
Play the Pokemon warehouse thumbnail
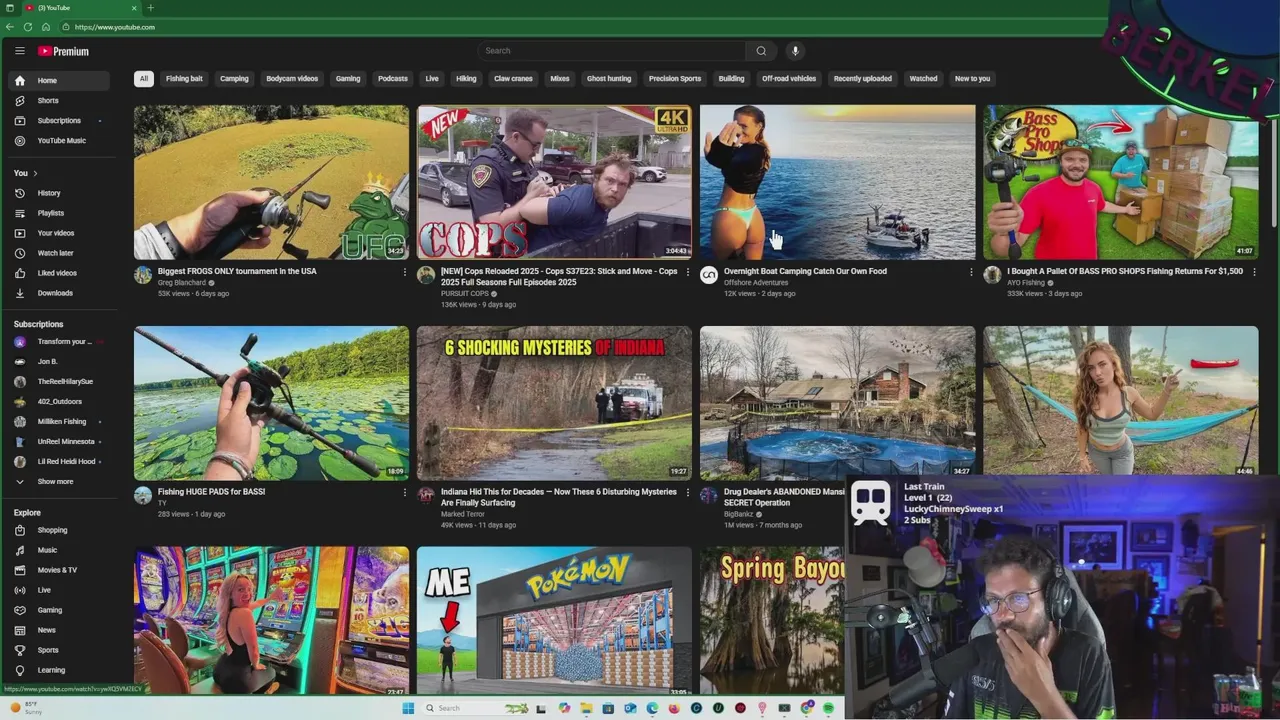tap(554, 621)
